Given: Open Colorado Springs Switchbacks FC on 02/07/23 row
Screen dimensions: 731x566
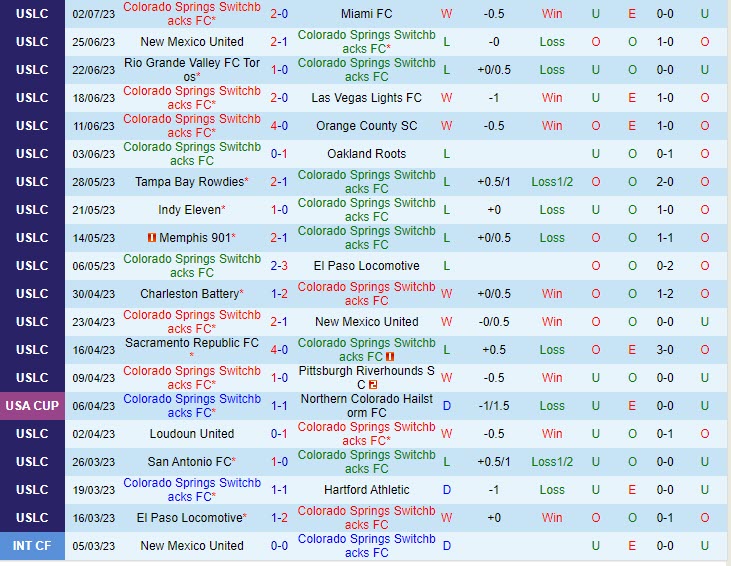Looking at the screenshot, I should click(192, 14).
